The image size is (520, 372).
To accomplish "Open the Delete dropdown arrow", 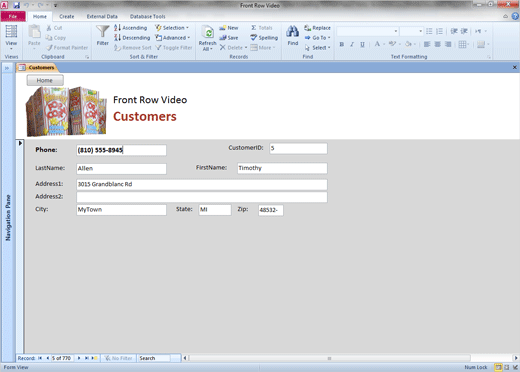I will pyautogui.click(x=246, y=48).
